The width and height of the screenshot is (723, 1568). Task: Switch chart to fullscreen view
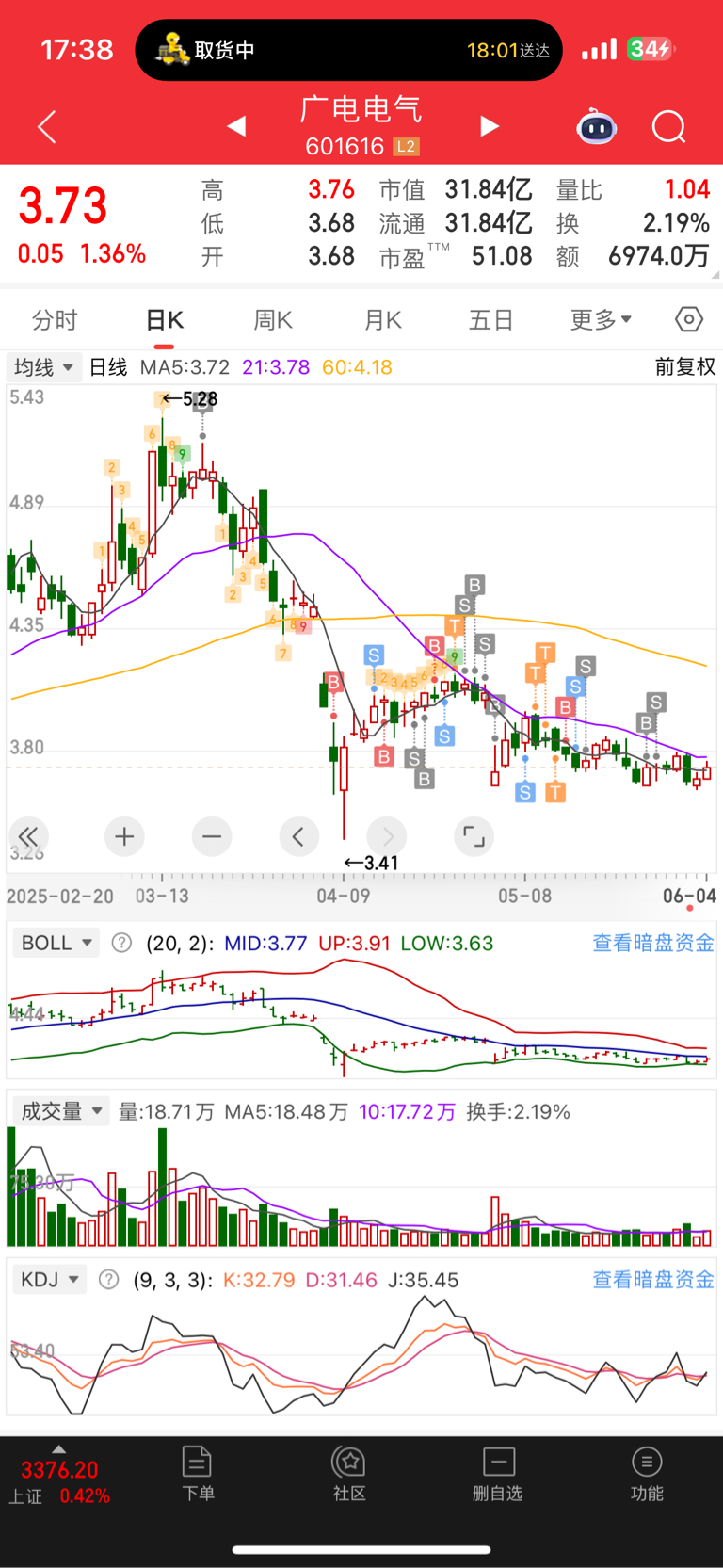coord(474,836)
